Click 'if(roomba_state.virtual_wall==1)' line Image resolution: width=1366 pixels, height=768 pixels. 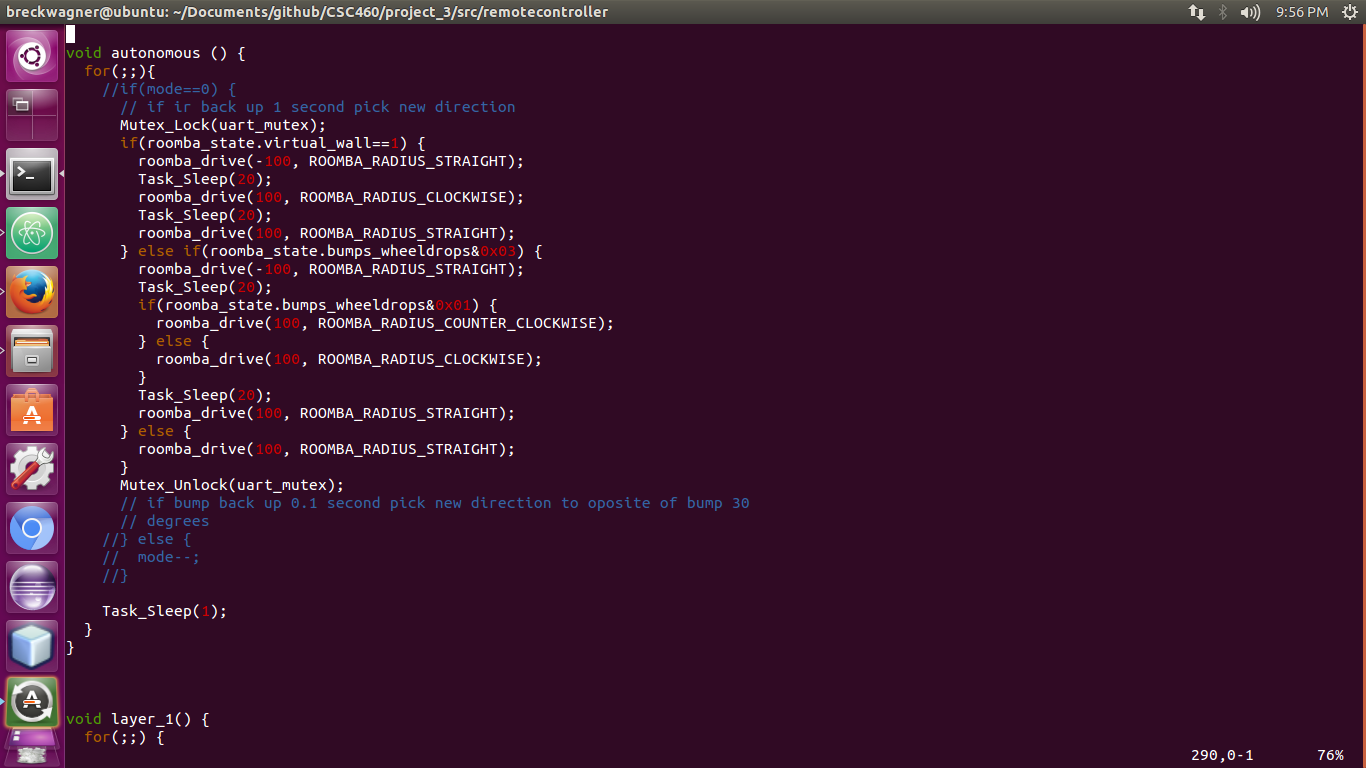click(x=273, y=143)
